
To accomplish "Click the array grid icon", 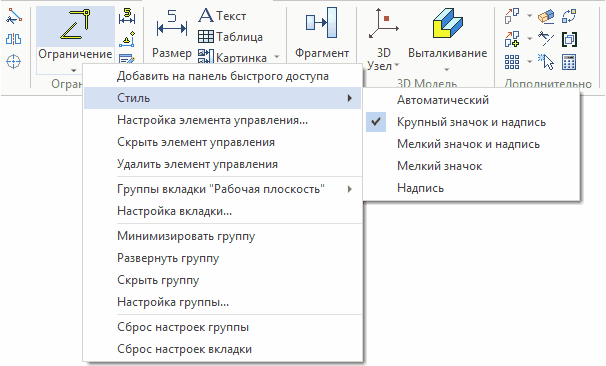I will 512,62.
